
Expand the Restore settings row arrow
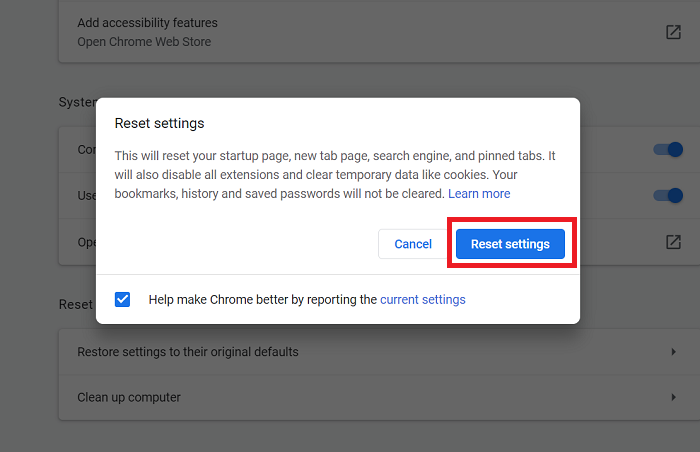[x=673, y=352]
